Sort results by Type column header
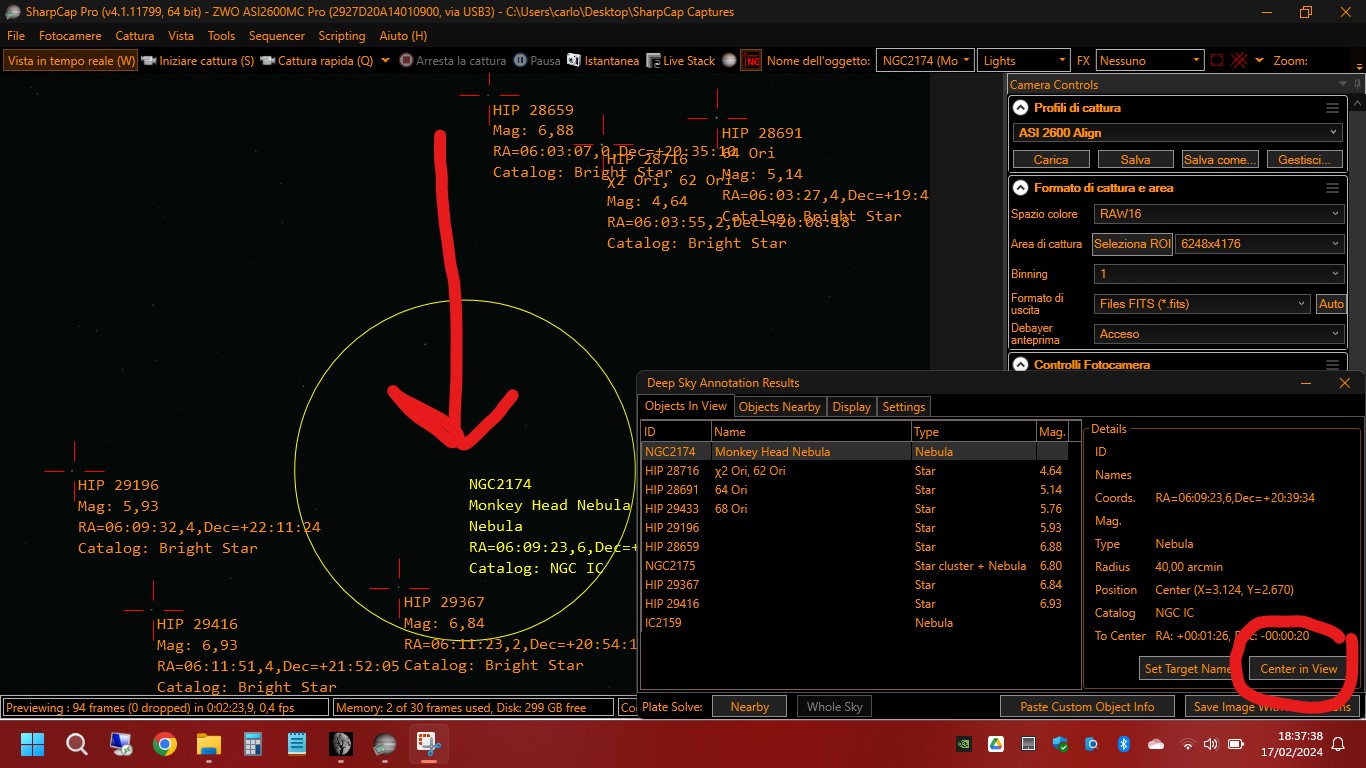1366x768 pixels. pyautogui.click(x=973, y=432)
